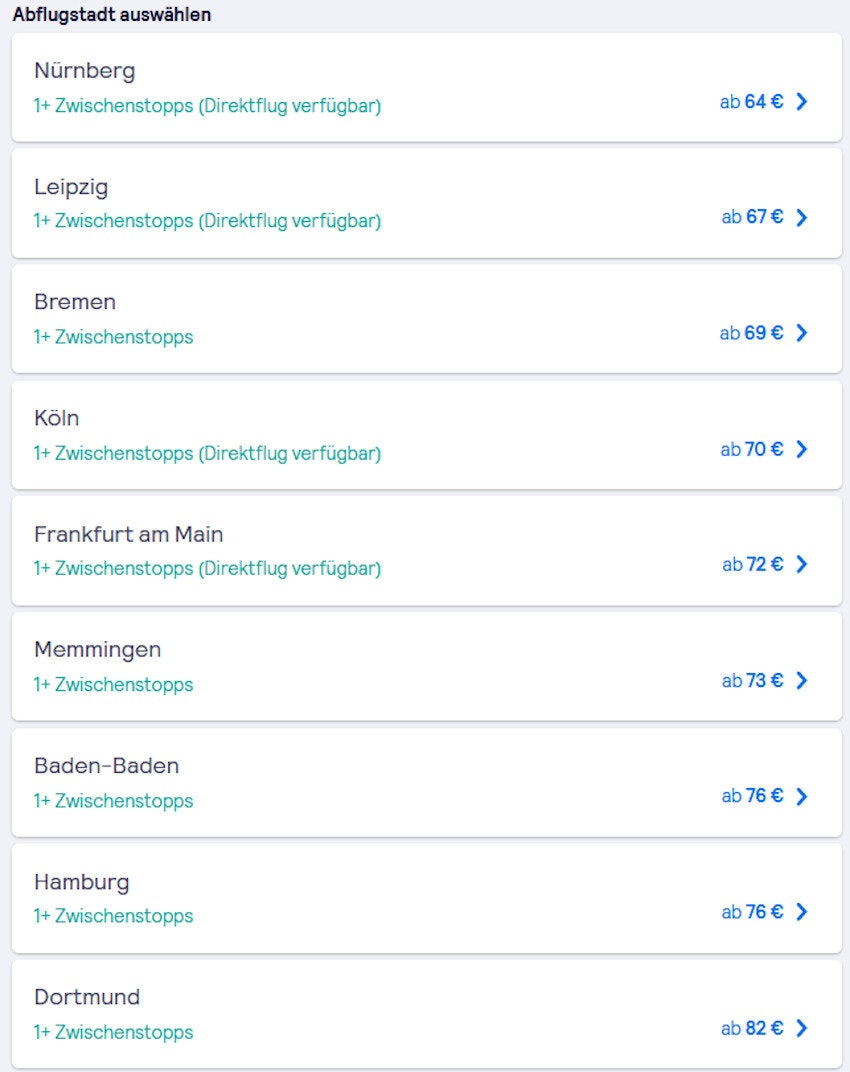The height and width of the screenshot is (1072, 850).
Task: Select Nürnberg as departure city
Action: (x=84, y=71)
